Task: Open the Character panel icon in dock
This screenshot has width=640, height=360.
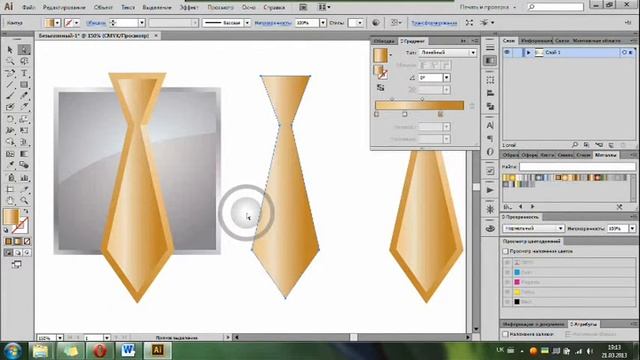Action: click(490, 125)
